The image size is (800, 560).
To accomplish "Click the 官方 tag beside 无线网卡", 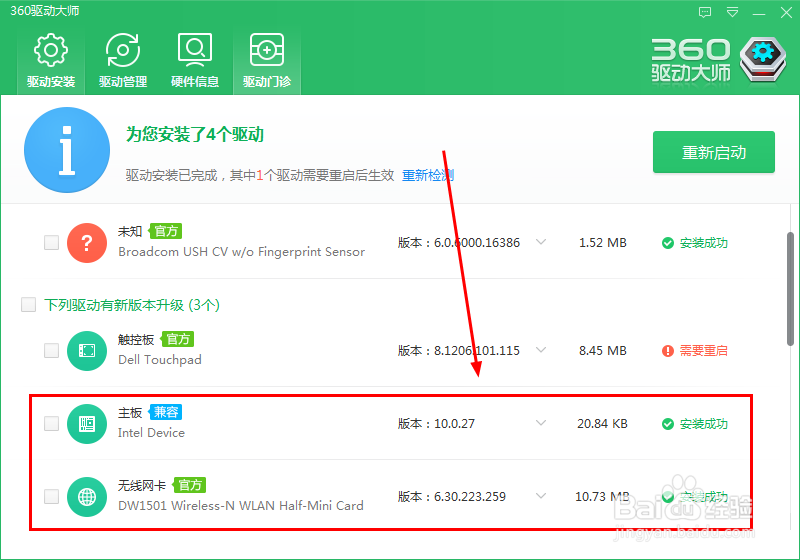I will coord(189,485).
